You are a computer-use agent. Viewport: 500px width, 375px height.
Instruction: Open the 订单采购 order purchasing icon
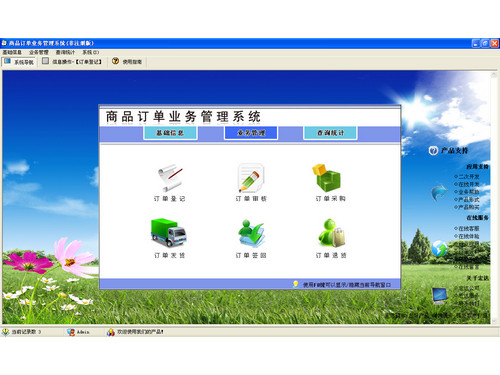click(327, 178)
